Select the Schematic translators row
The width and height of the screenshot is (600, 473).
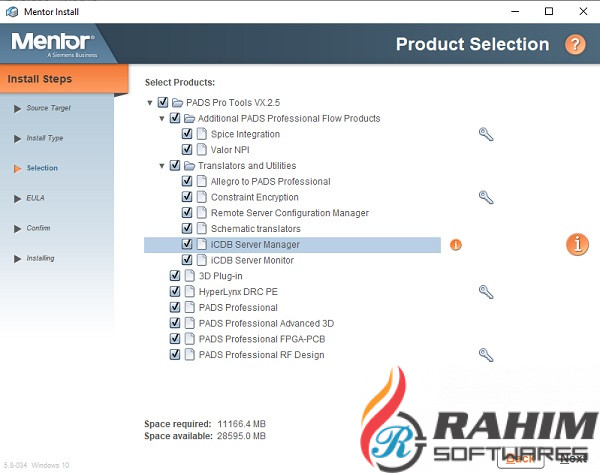point(256,229)
